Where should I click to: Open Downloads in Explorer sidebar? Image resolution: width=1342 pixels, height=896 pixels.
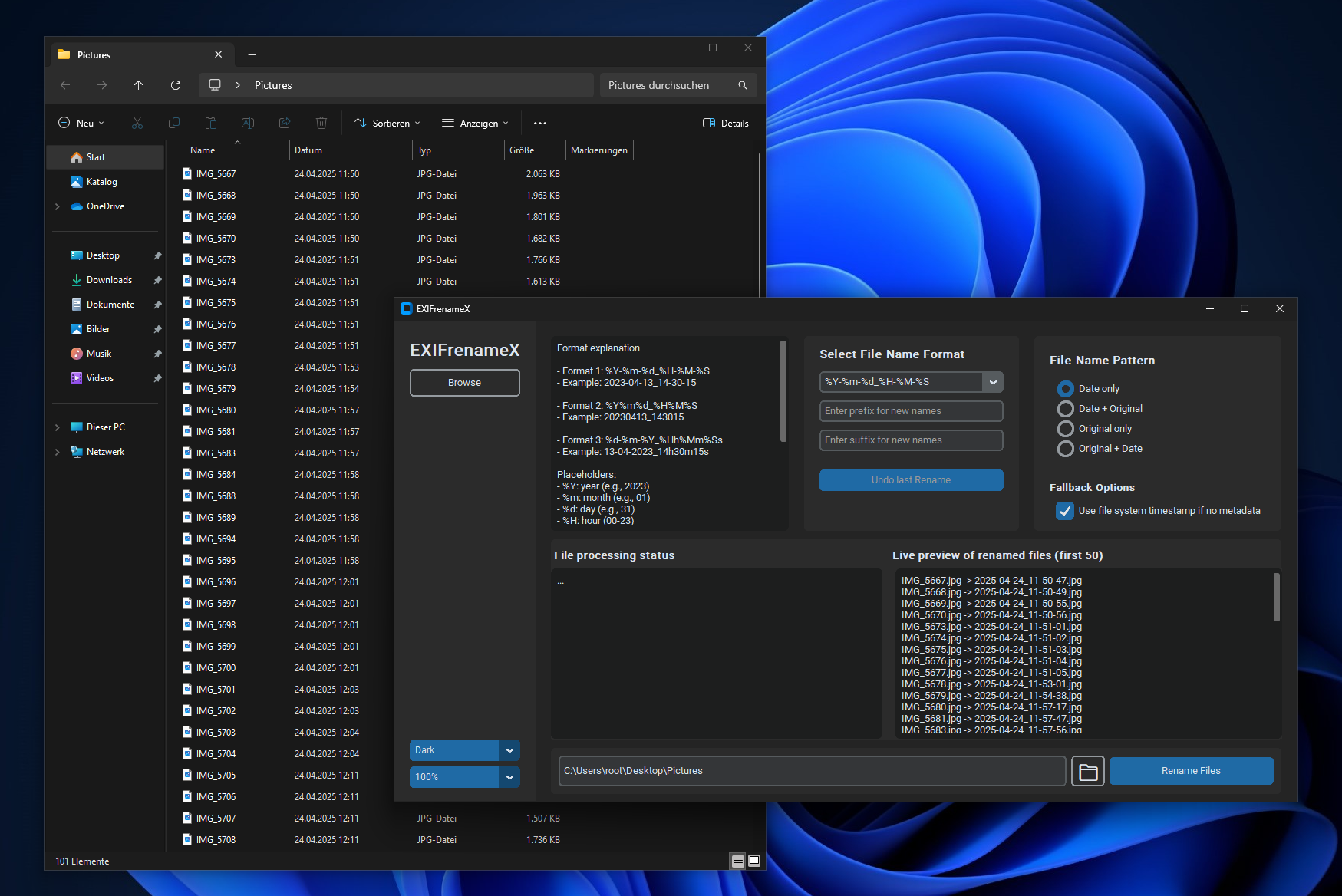[108, 280]
